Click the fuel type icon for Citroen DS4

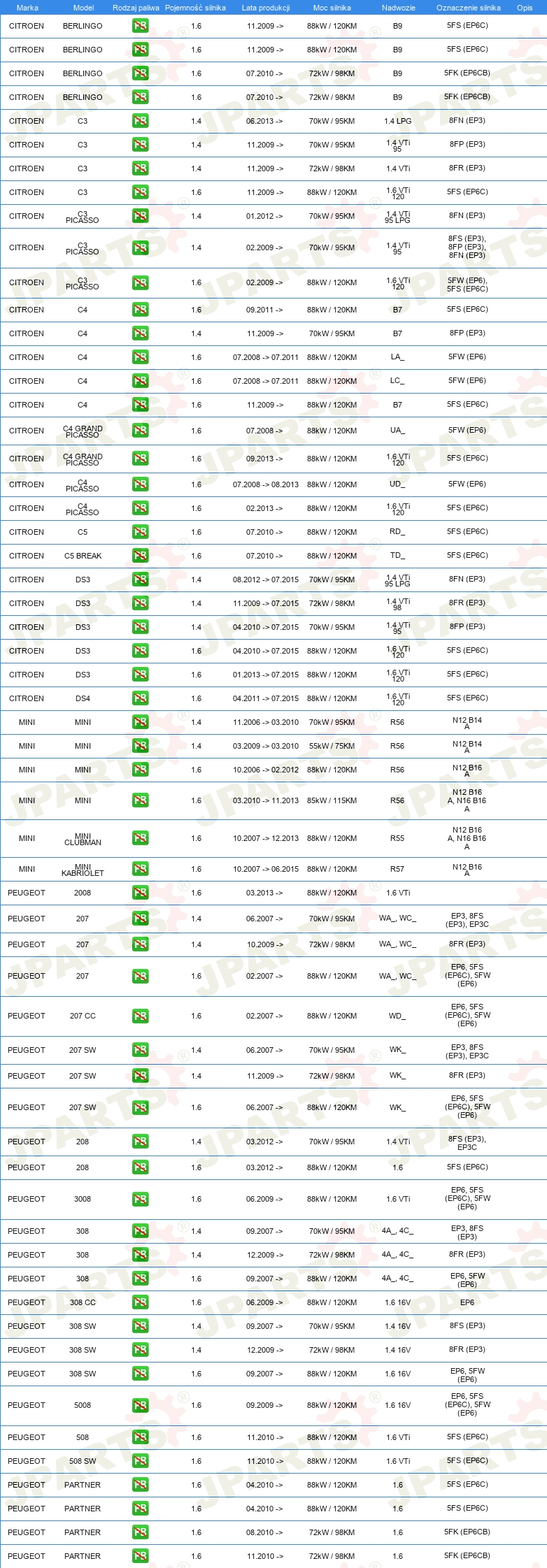click(x=140, y=698)
